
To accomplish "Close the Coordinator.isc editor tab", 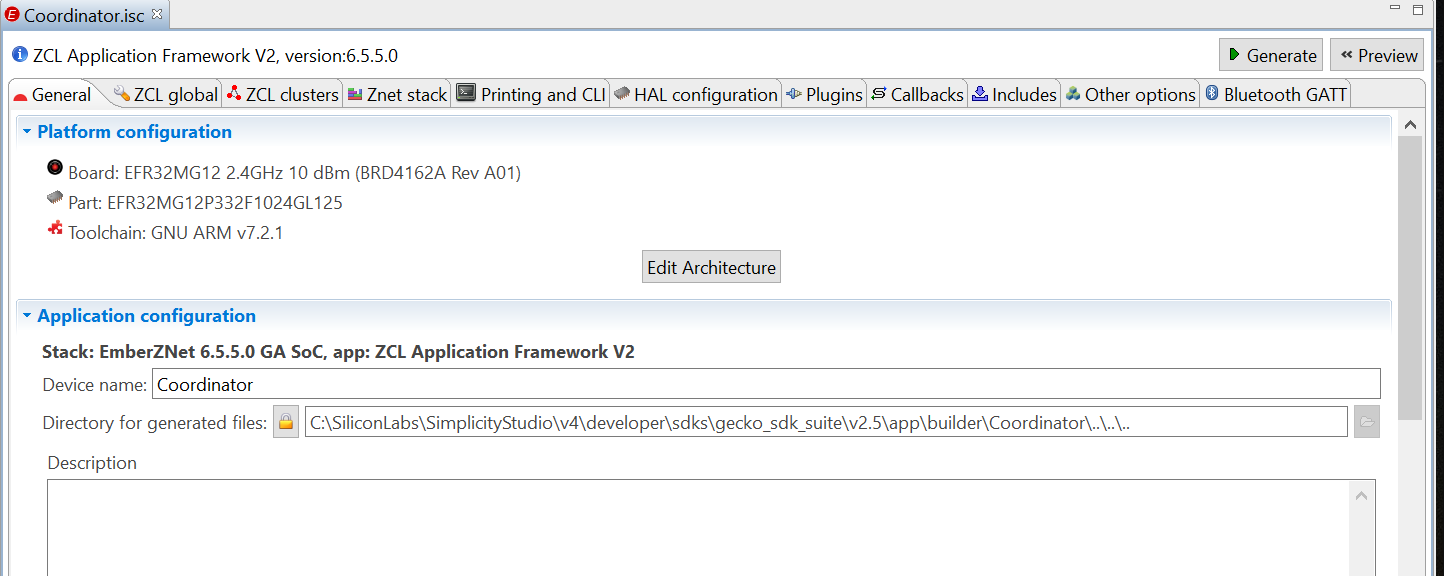I will [x=156, y=14].
